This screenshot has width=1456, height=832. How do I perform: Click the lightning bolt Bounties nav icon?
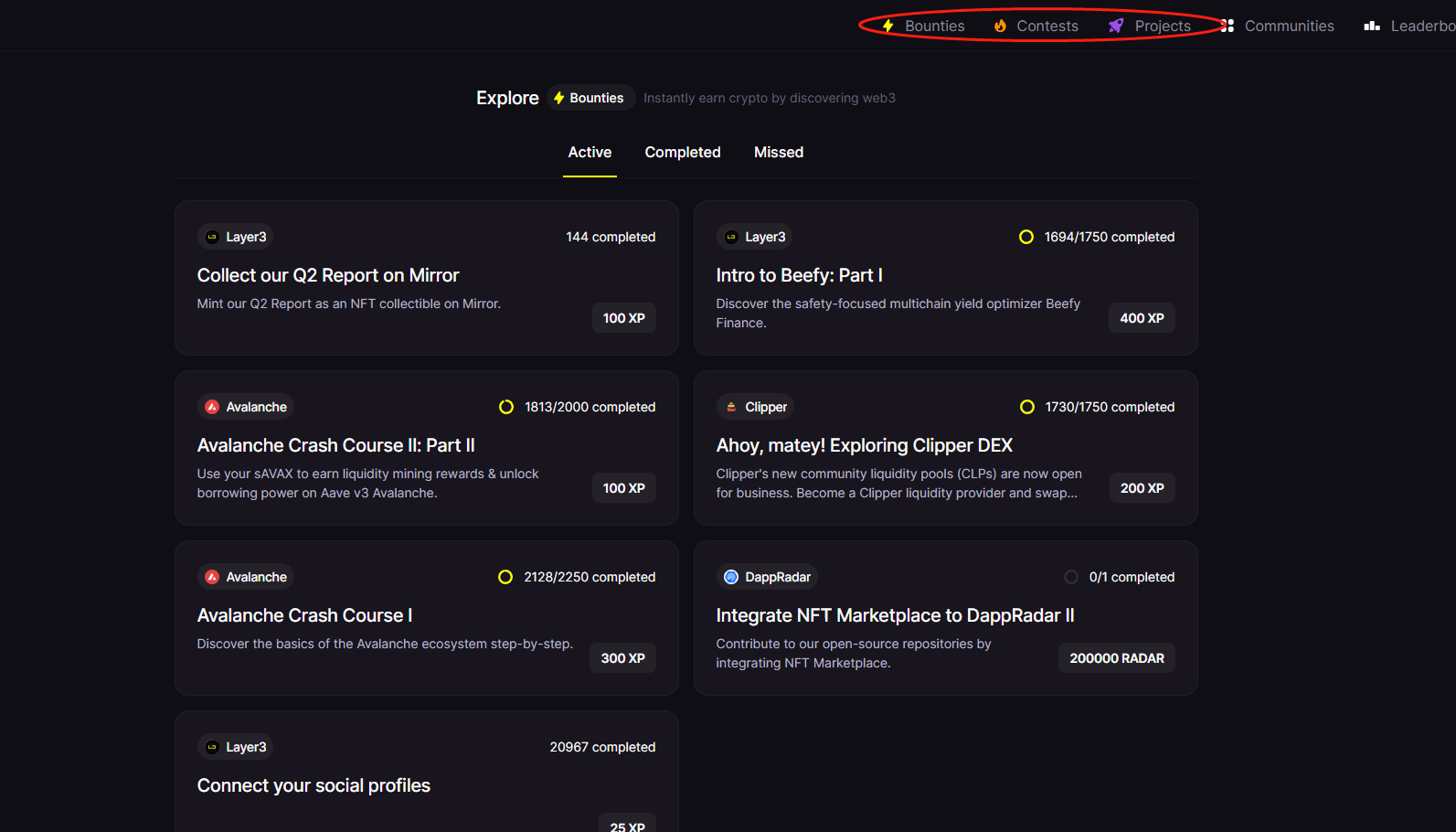[x=887, y=26]
